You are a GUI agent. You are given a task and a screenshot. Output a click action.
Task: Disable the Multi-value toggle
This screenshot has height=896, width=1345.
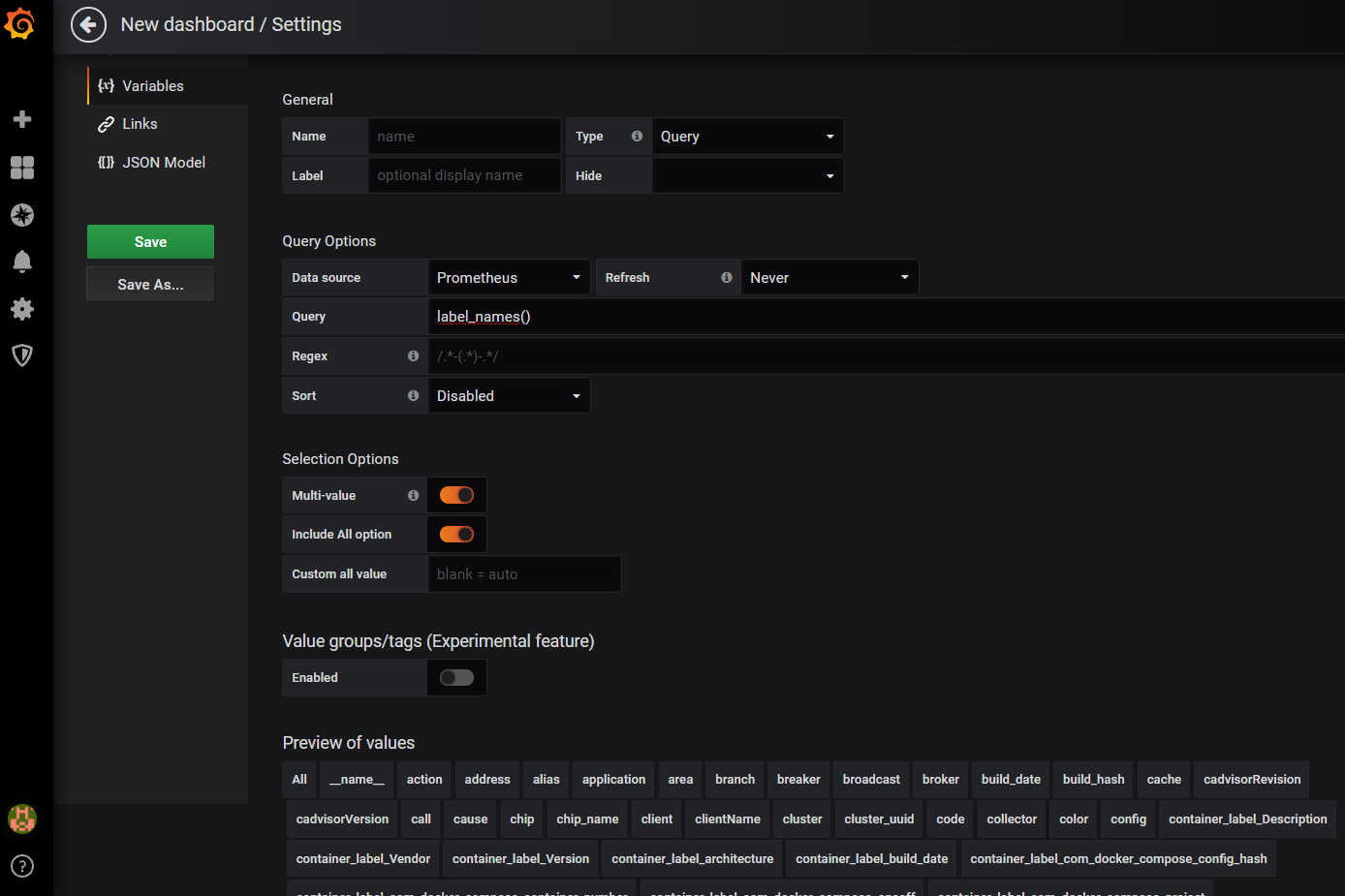(456, 495)
